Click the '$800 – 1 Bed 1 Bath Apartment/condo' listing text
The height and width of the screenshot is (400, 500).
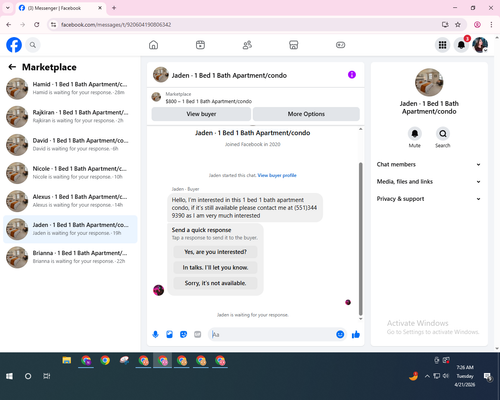point(209,101)
